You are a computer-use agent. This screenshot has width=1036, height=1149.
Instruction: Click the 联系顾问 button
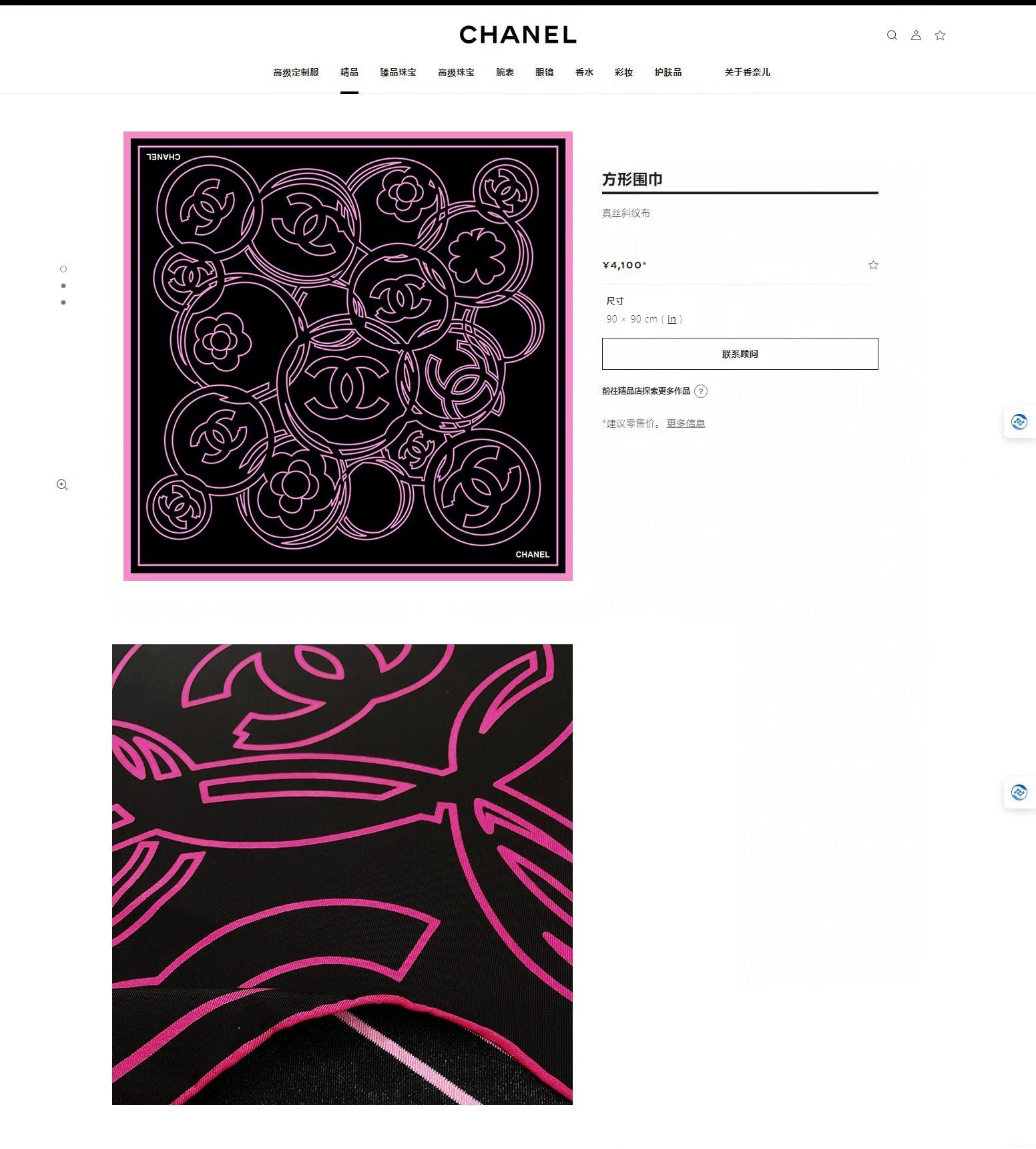pos(740,354)
